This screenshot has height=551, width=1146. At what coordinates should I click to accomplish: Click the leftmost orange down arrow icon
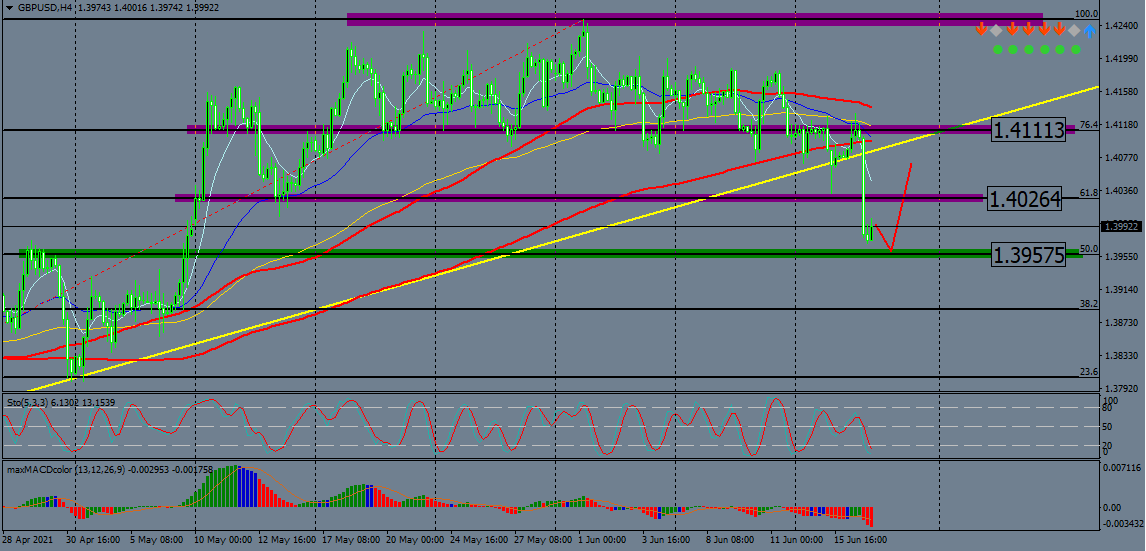(981, 30)
